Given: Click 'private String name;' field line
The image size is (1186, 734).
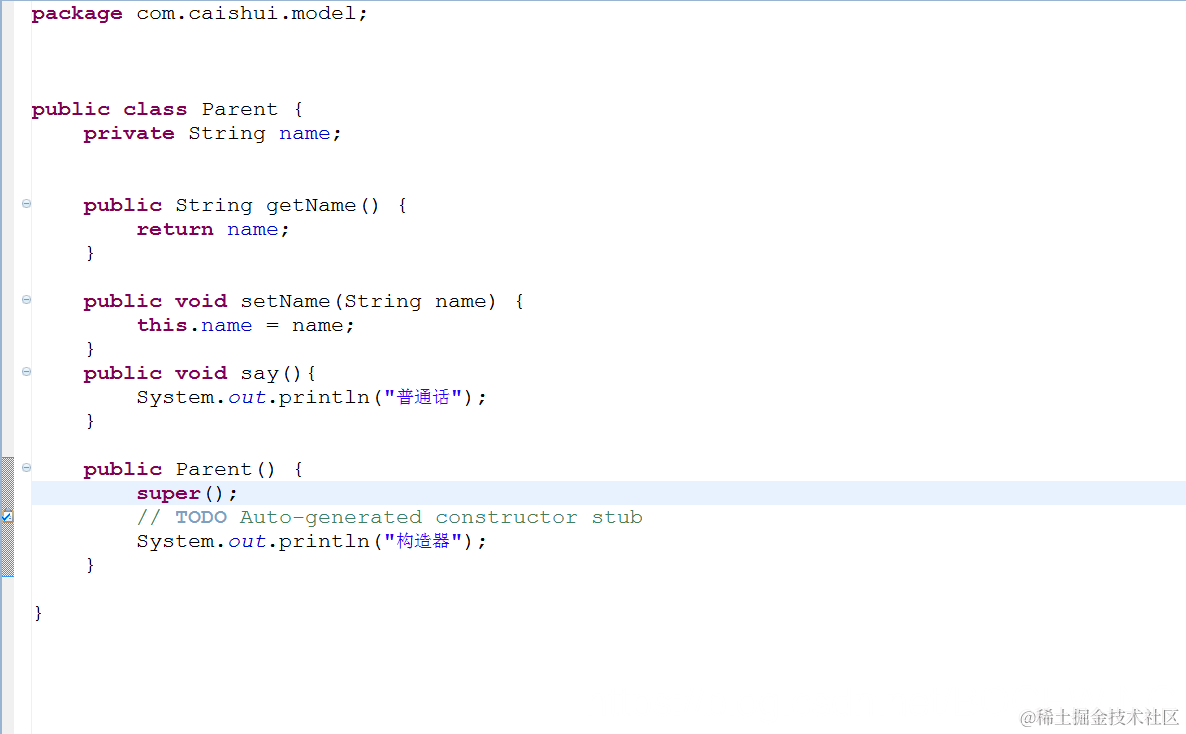Looking at the screenshot, I should coord(213,134).
